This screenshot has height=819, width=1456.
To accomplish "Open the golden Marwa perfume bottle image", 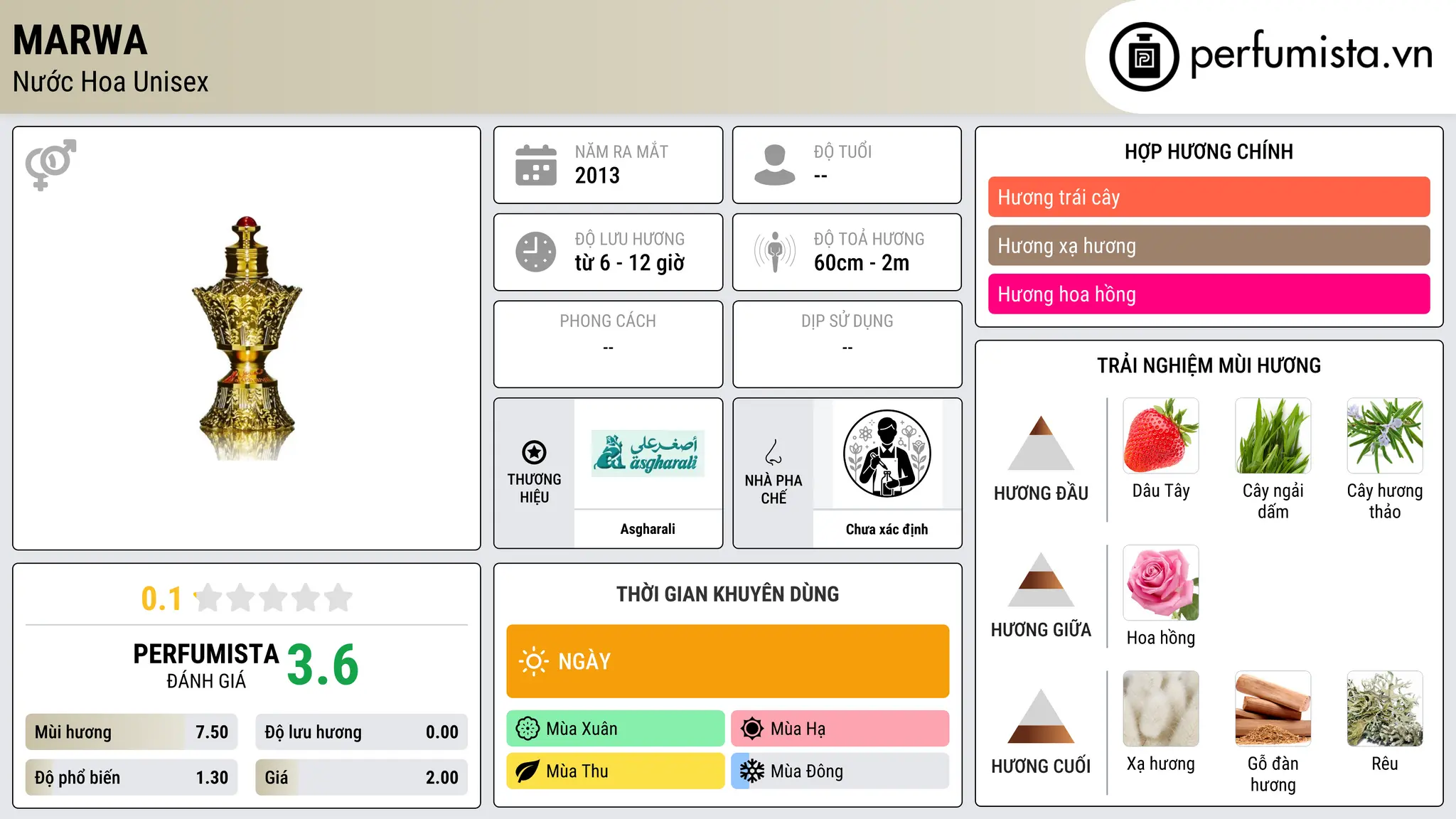I will [247, 338].
